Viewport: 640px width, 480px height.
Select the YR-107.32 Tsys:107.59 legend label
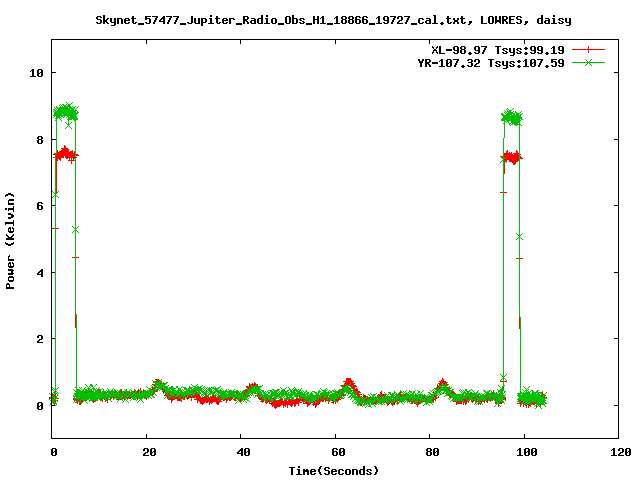point(491,63)
